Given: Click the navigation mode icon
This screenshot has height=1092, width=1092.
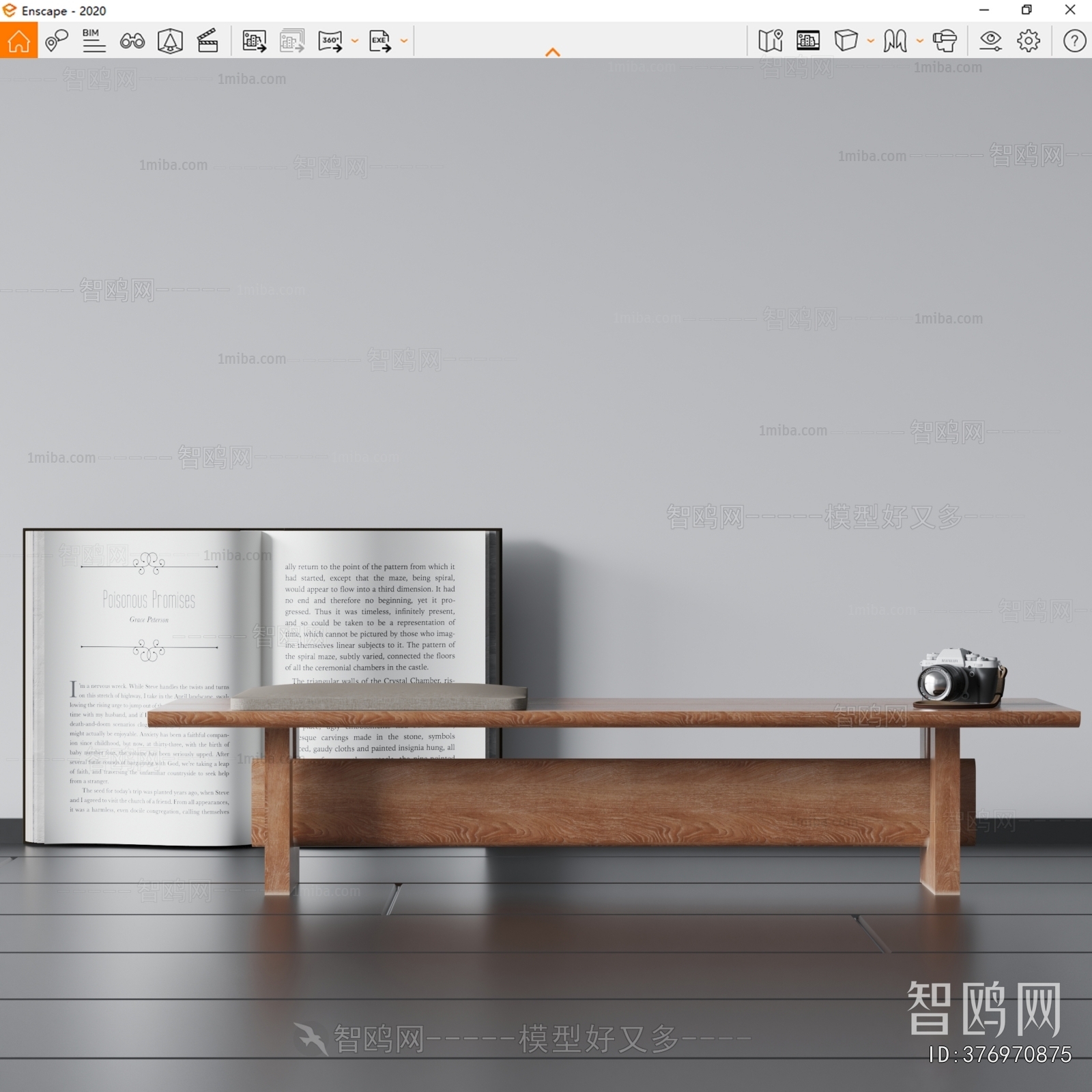Looking at the screenshot, I should tap(895, 41).
